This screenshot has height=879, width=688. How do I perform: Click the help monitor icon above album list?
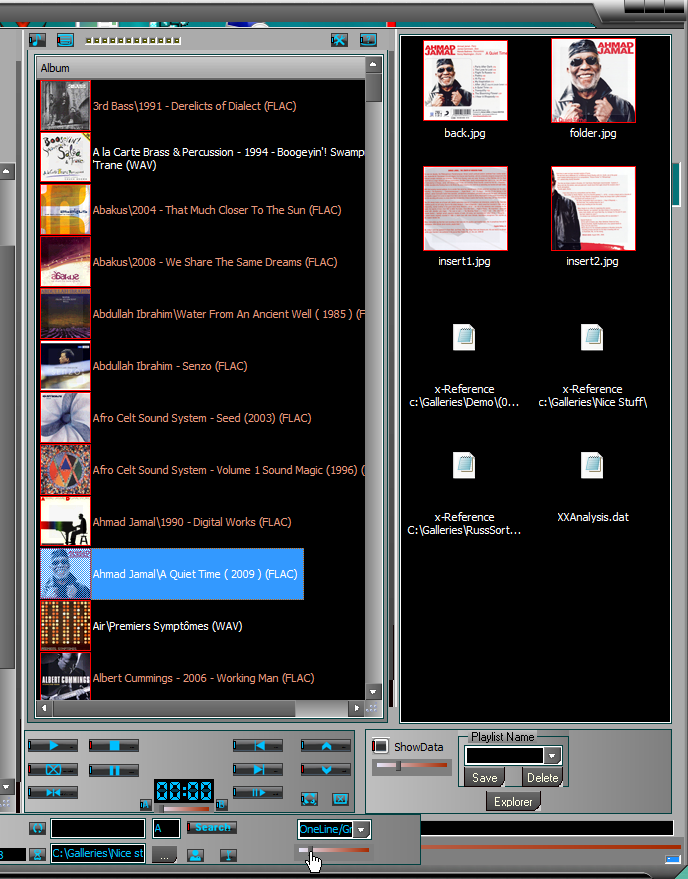[x=368, y=40]
